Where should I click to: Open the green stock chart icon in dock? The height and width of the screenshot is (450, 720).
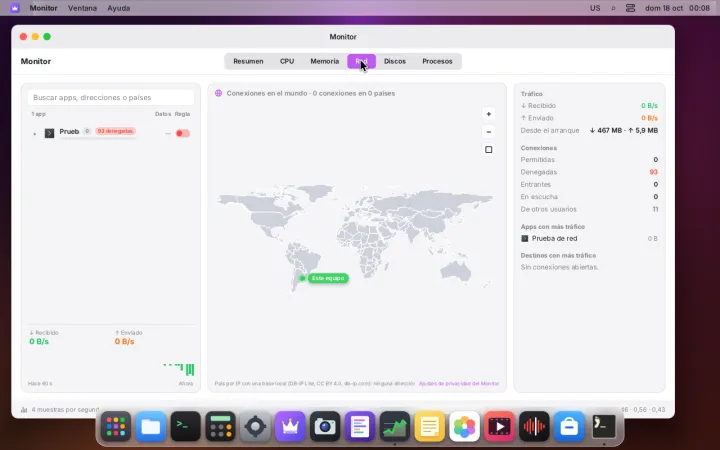tap(395, 427)
